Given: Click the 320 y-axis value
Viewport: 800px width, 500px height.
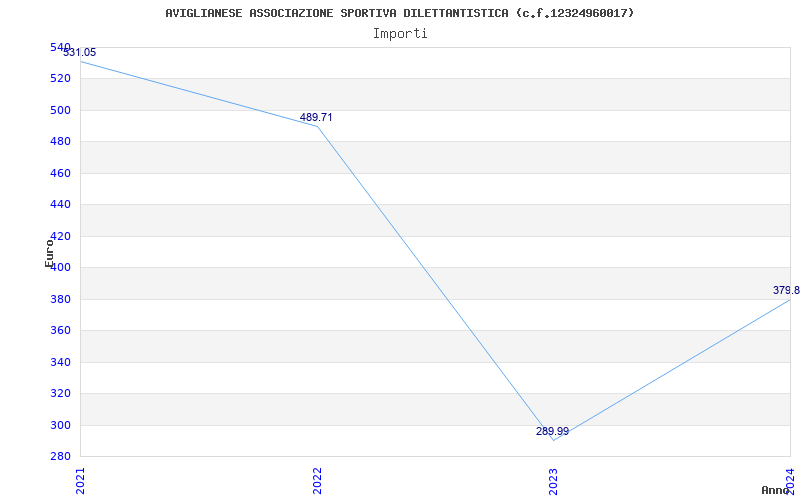Looking at the screenshot, I should coord(60,393).
